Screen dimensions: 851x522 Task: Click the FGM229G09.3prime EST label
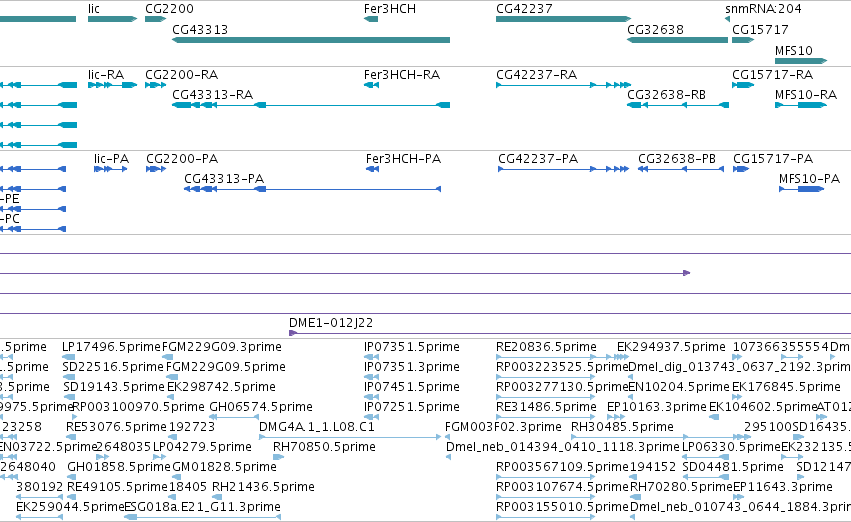tap(222, 347)
